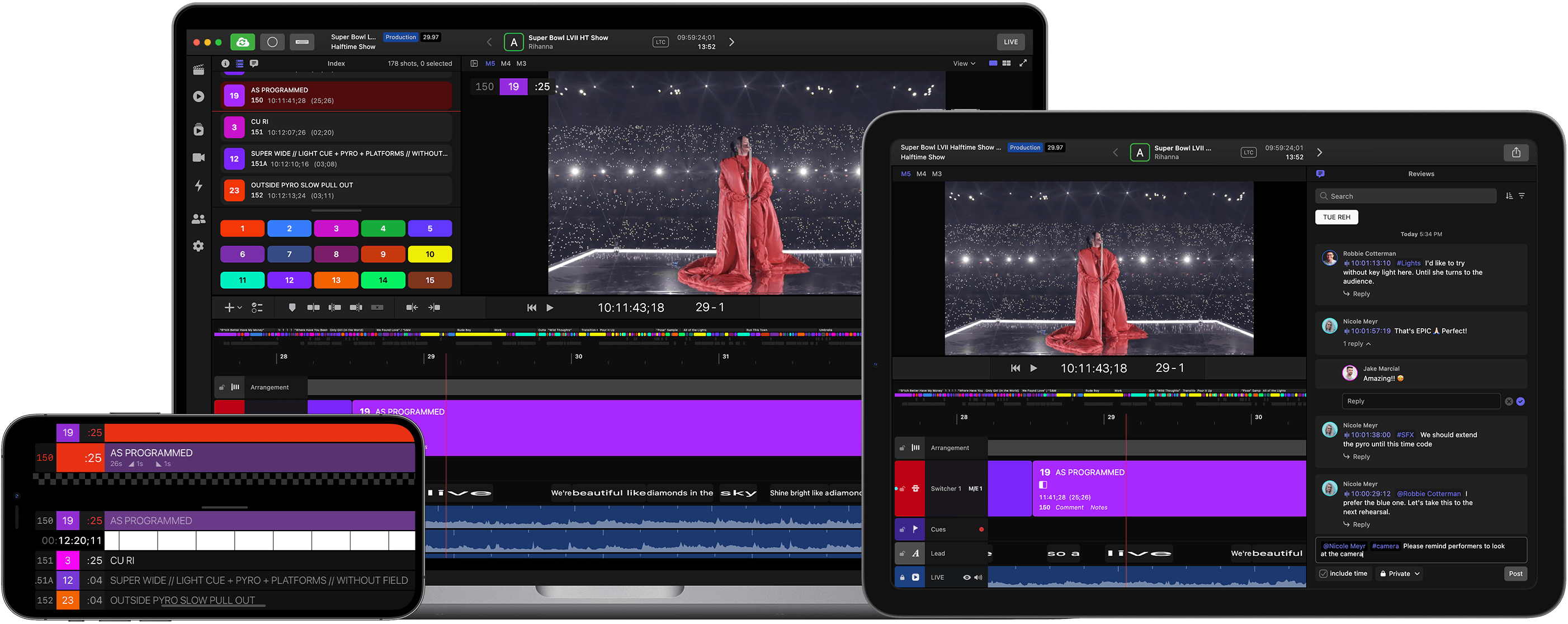1568x624 pixels.
Task: Click the trim-to-left arrow icon in MacBook toolbar
Action: 412,308
